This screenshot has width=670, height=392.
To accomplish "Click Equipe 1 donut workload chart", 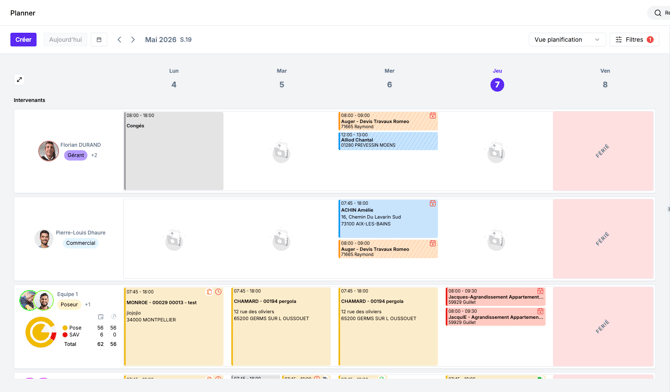I will coord(41,332).
